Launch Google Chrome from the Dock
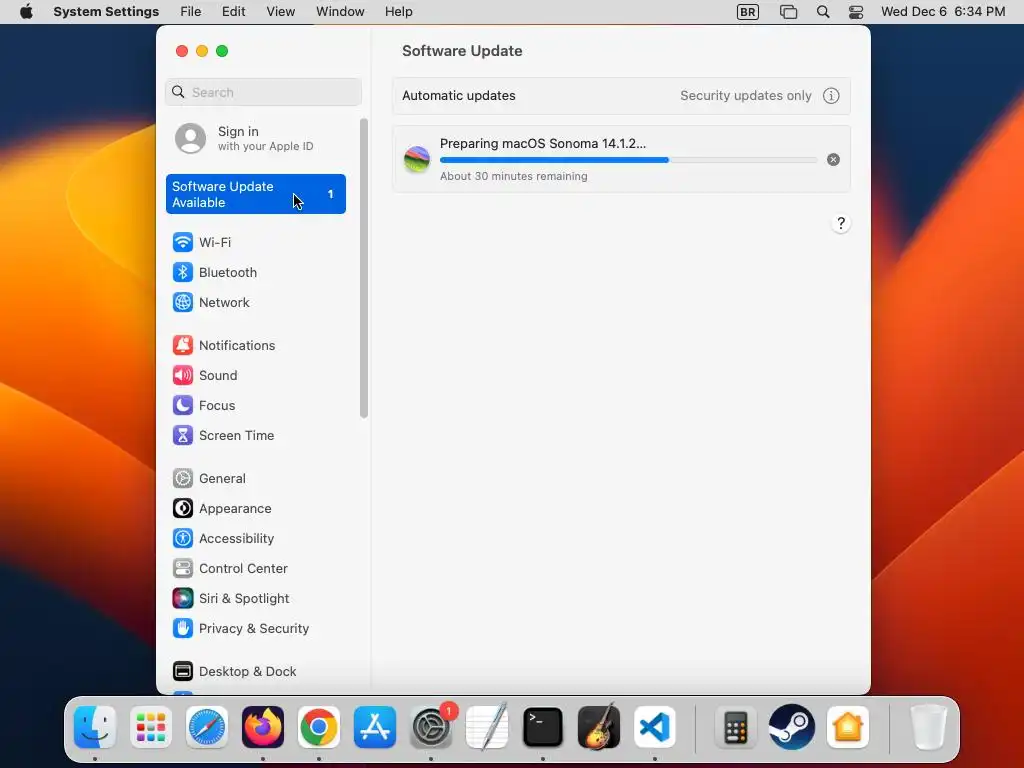Viewport: 1024px width, 768px height. coord(319,727)
